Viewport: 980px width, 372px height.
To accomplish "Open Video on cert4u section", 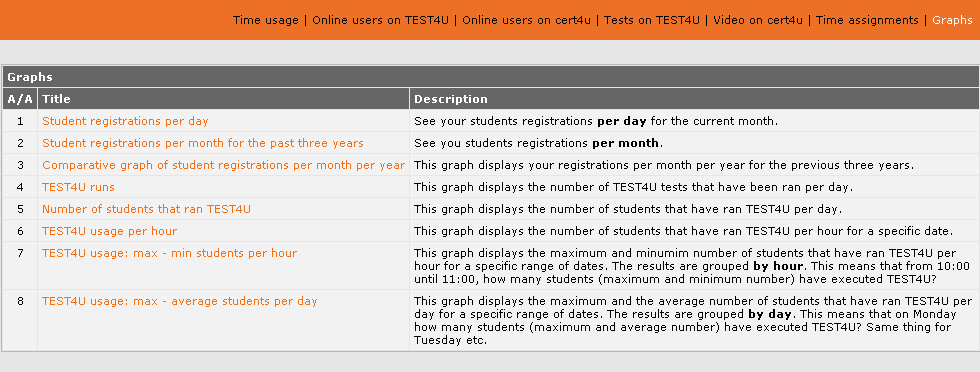I will pyautogui.click(x=758, y=20).
